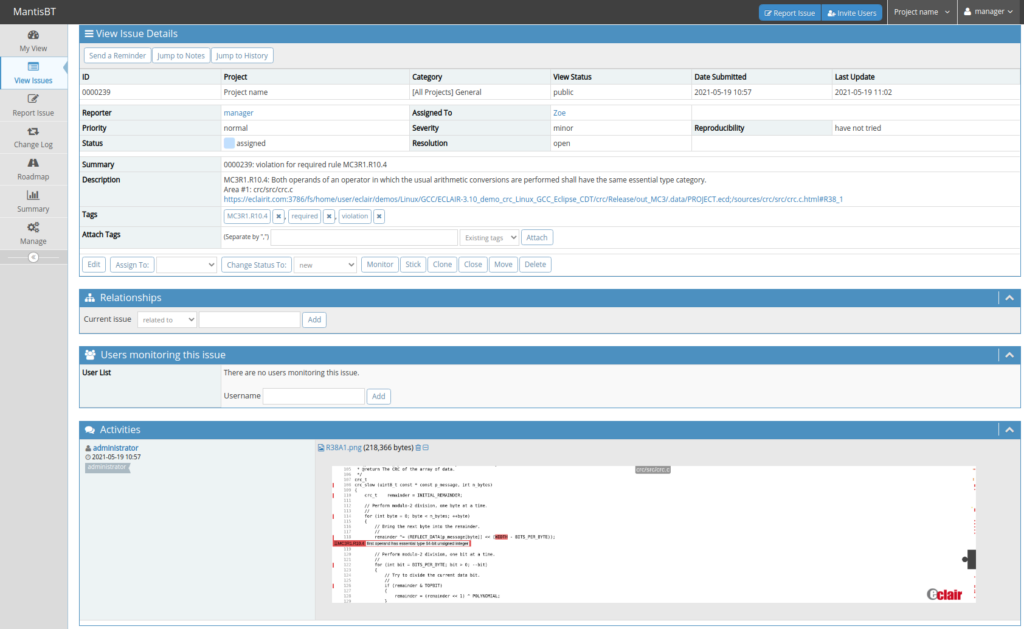Open the manager reporter link

pos(238,113)
